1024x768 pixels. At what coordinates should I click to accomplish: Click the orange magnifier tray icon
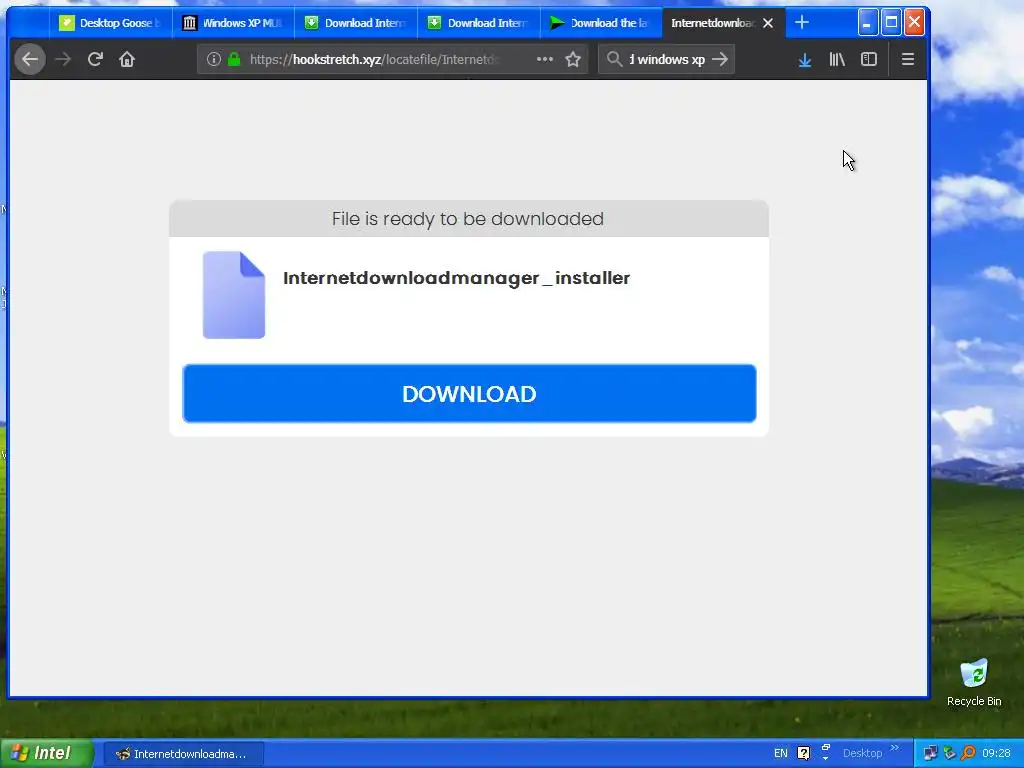(x=968, y=753)
